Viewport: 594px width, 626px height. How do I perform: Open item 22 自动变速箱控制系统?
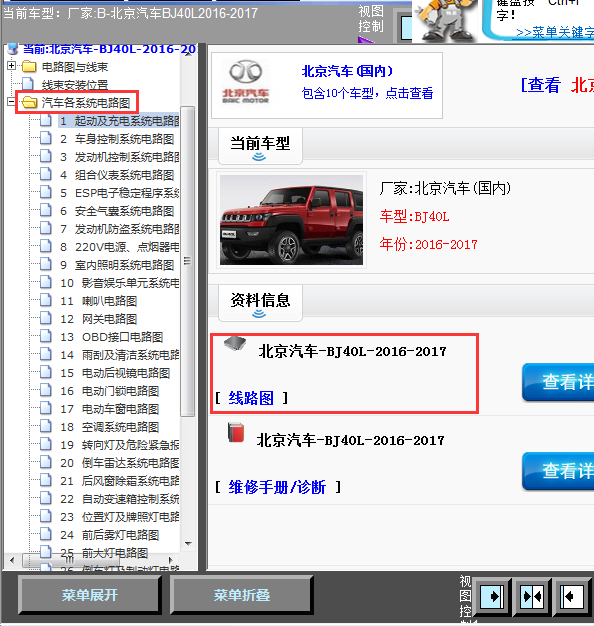tap(120, 499)
